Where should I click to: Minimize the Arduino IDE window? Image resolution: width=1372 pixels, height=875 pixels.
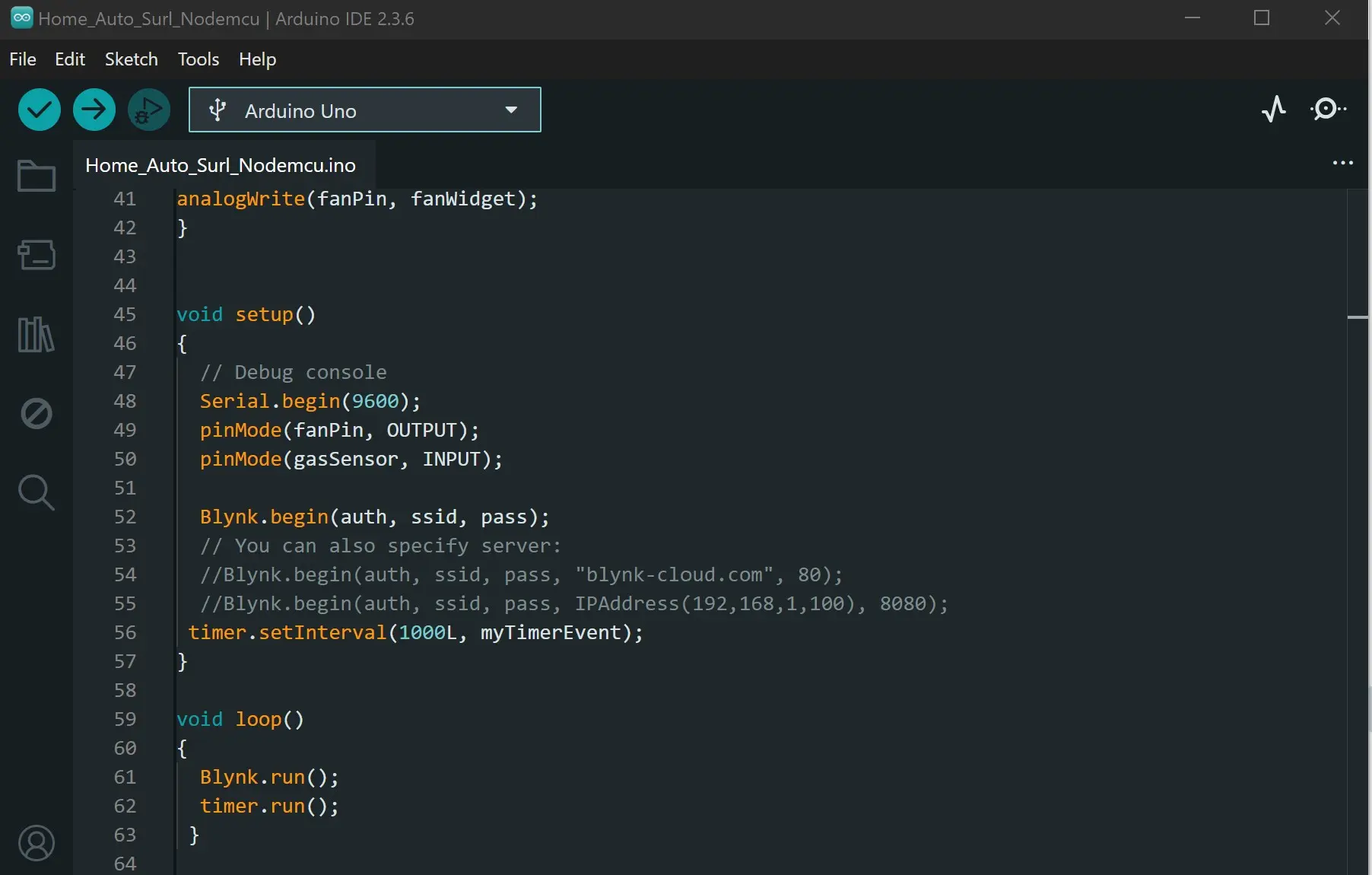point(1193,17)
